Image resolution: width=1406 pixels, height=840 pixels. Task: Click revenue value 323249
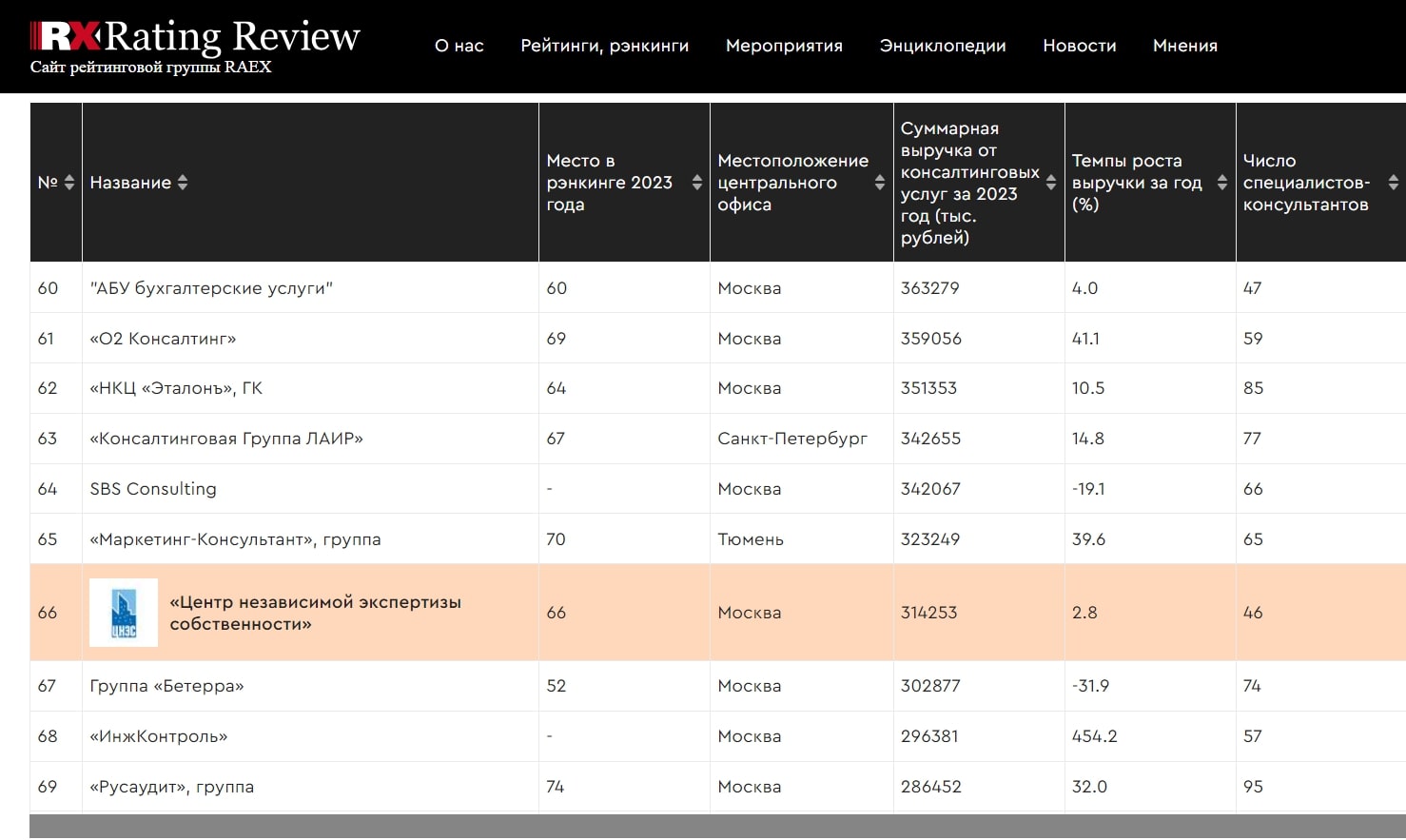[930, 539]
